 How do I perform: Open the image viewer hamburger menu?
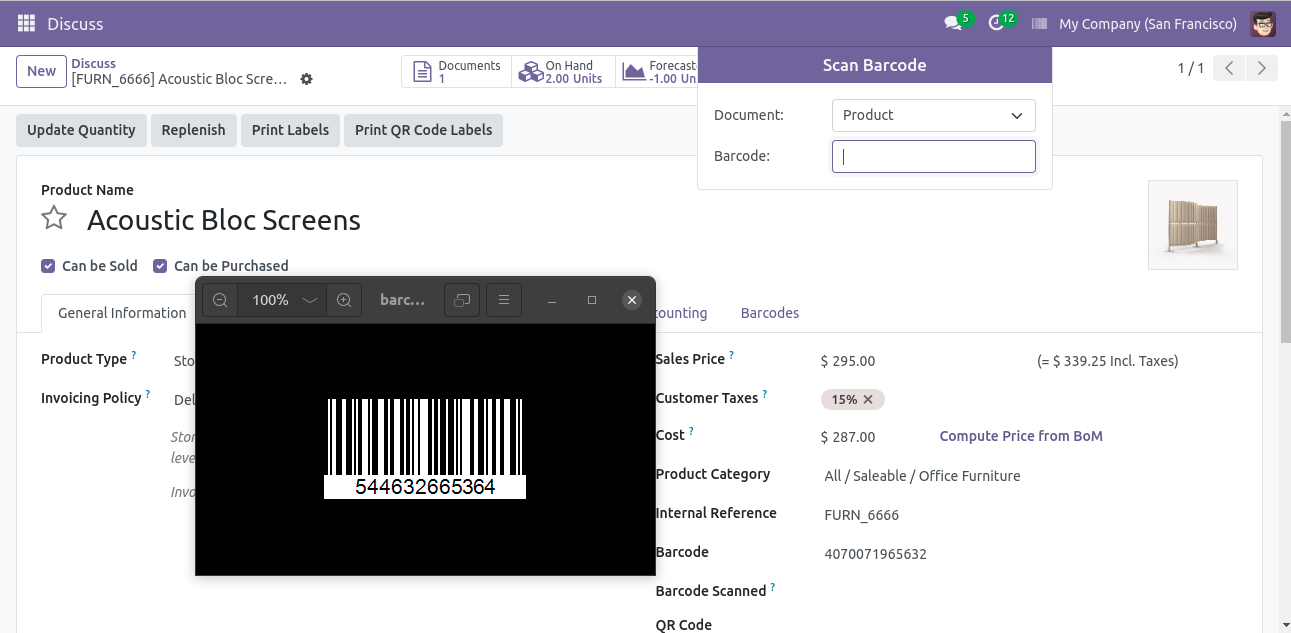click(x=504, y=300)
